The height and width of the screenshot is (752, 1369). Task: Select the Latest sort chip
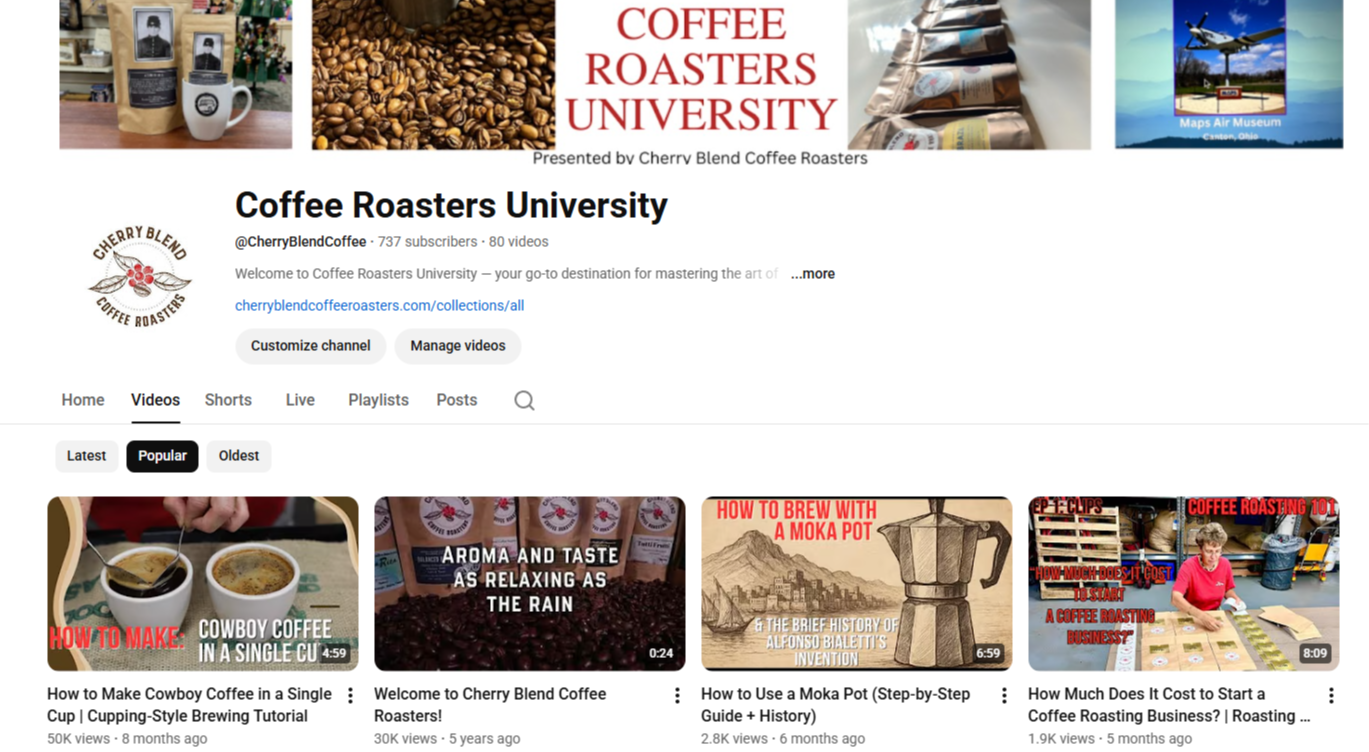click(x=86, y=456)
